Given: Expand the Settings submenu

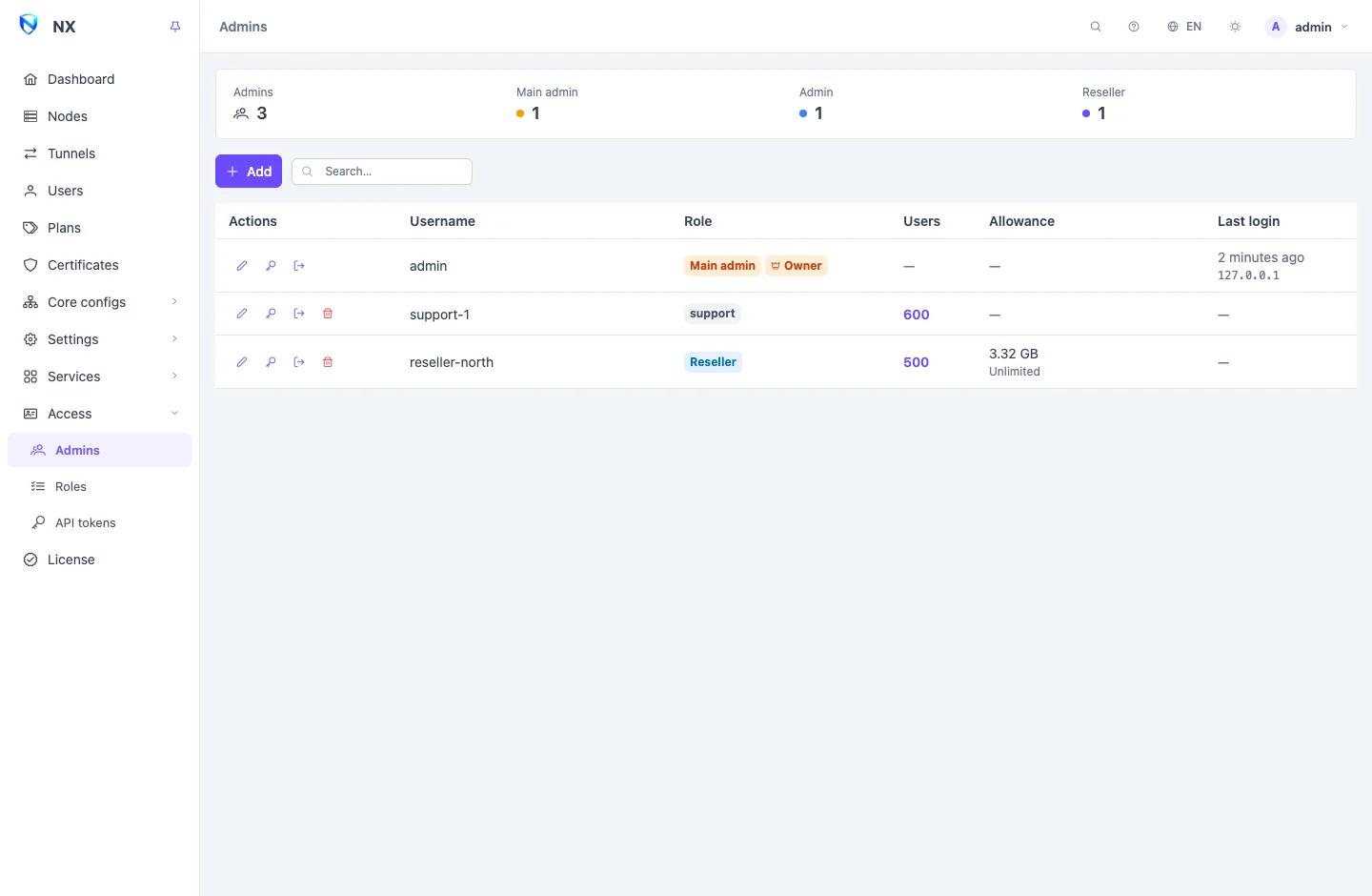Looking at the screenshot, I should [x=100, y=339].
